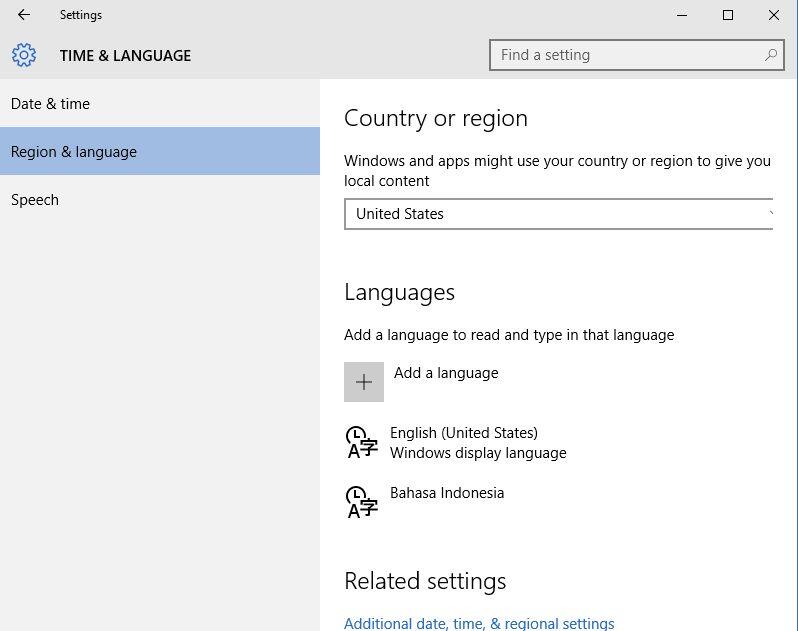Click the Country or region heading
The height and width of the screenshot is (631, 798).
[436, 118]
